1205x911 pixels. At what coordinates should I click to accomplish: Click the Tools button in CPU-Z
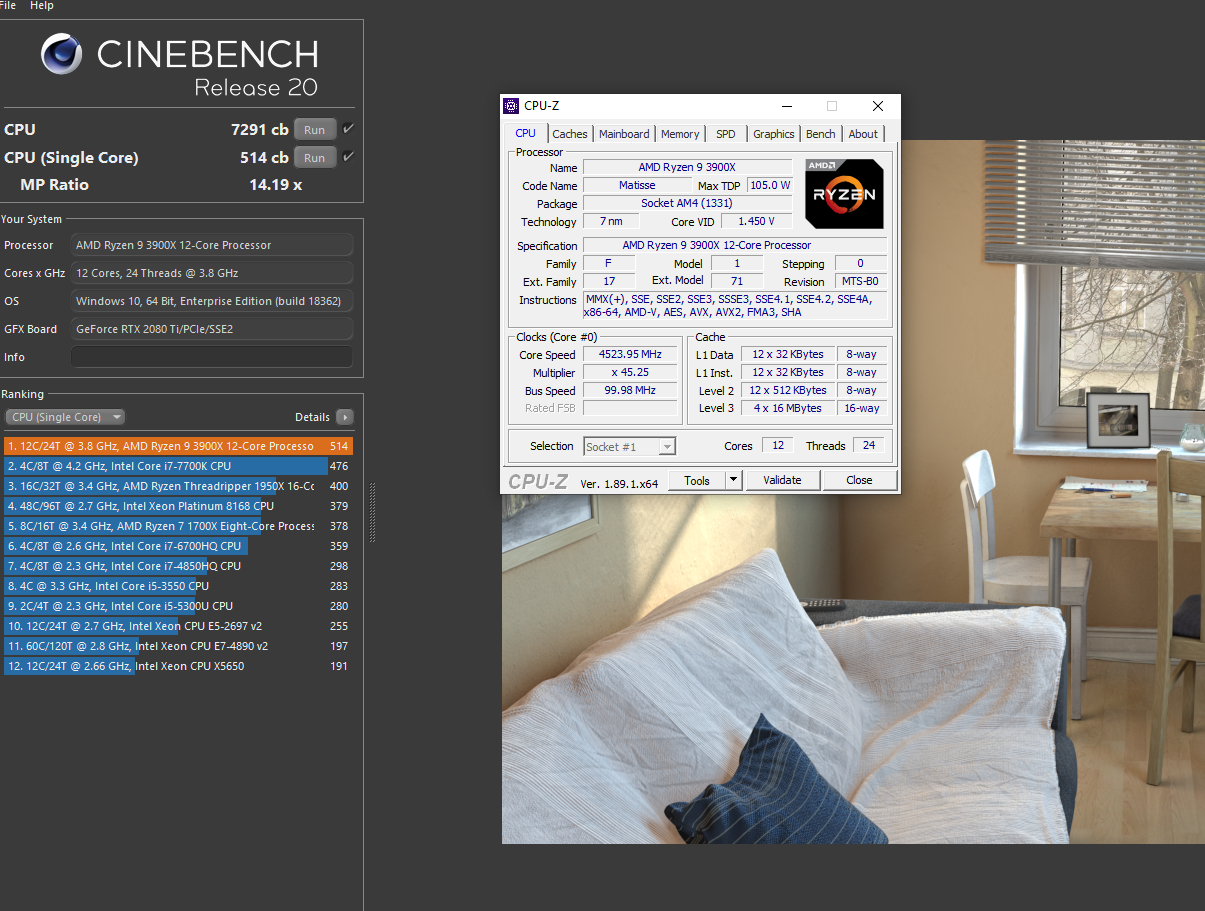(x=697, y=480)
